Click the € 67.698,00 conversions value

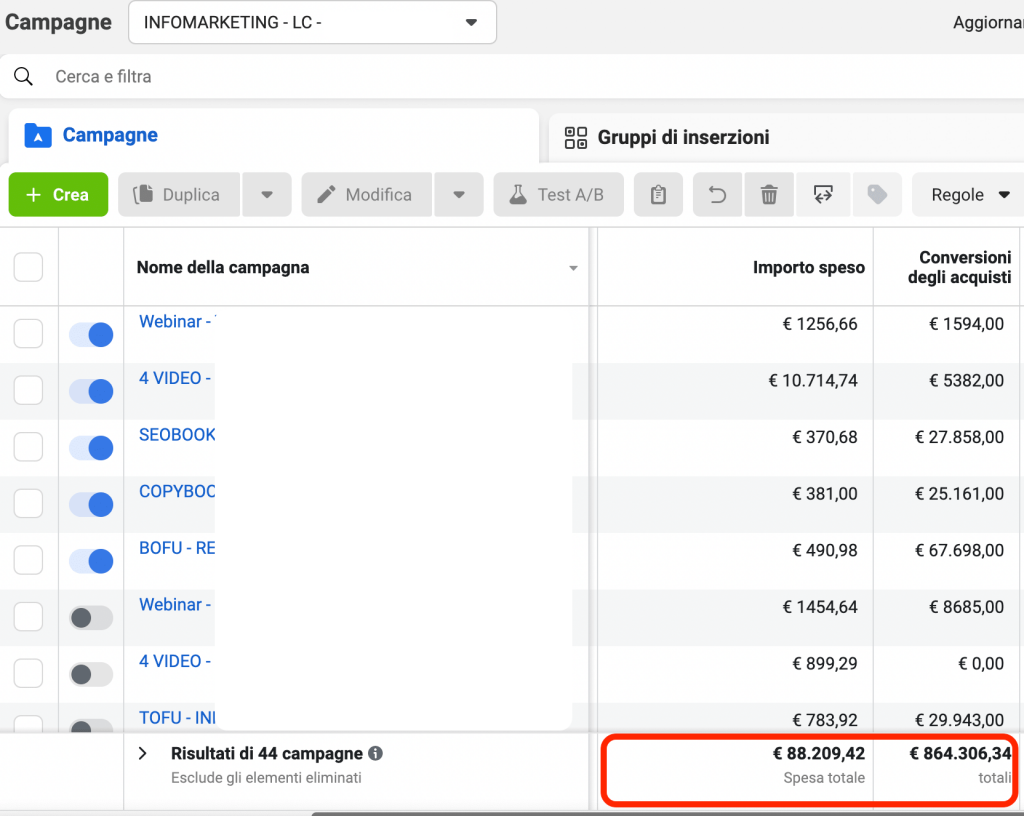[959, 550]
